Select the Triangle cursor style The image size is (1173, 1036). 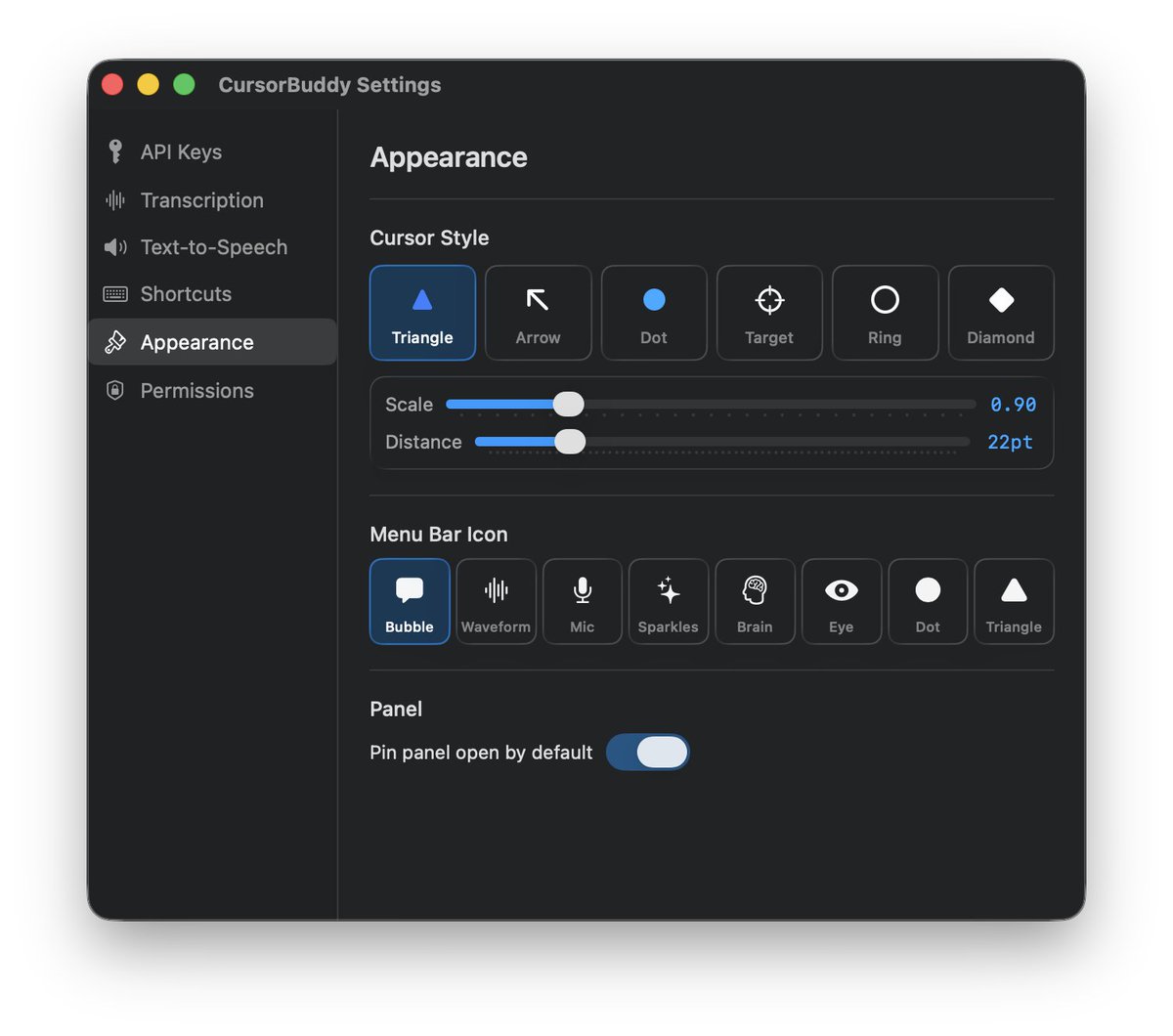(x=422, y=313)
